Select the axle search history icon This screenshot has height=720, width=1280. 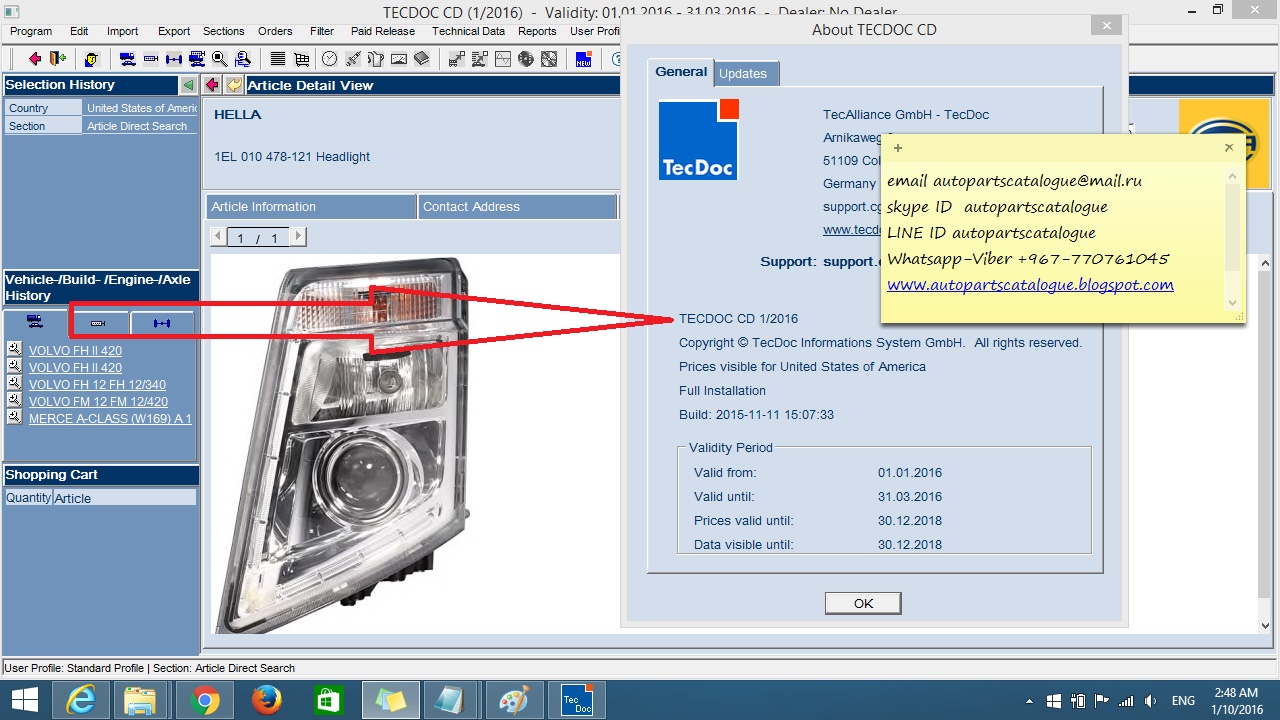click(162, 322)
